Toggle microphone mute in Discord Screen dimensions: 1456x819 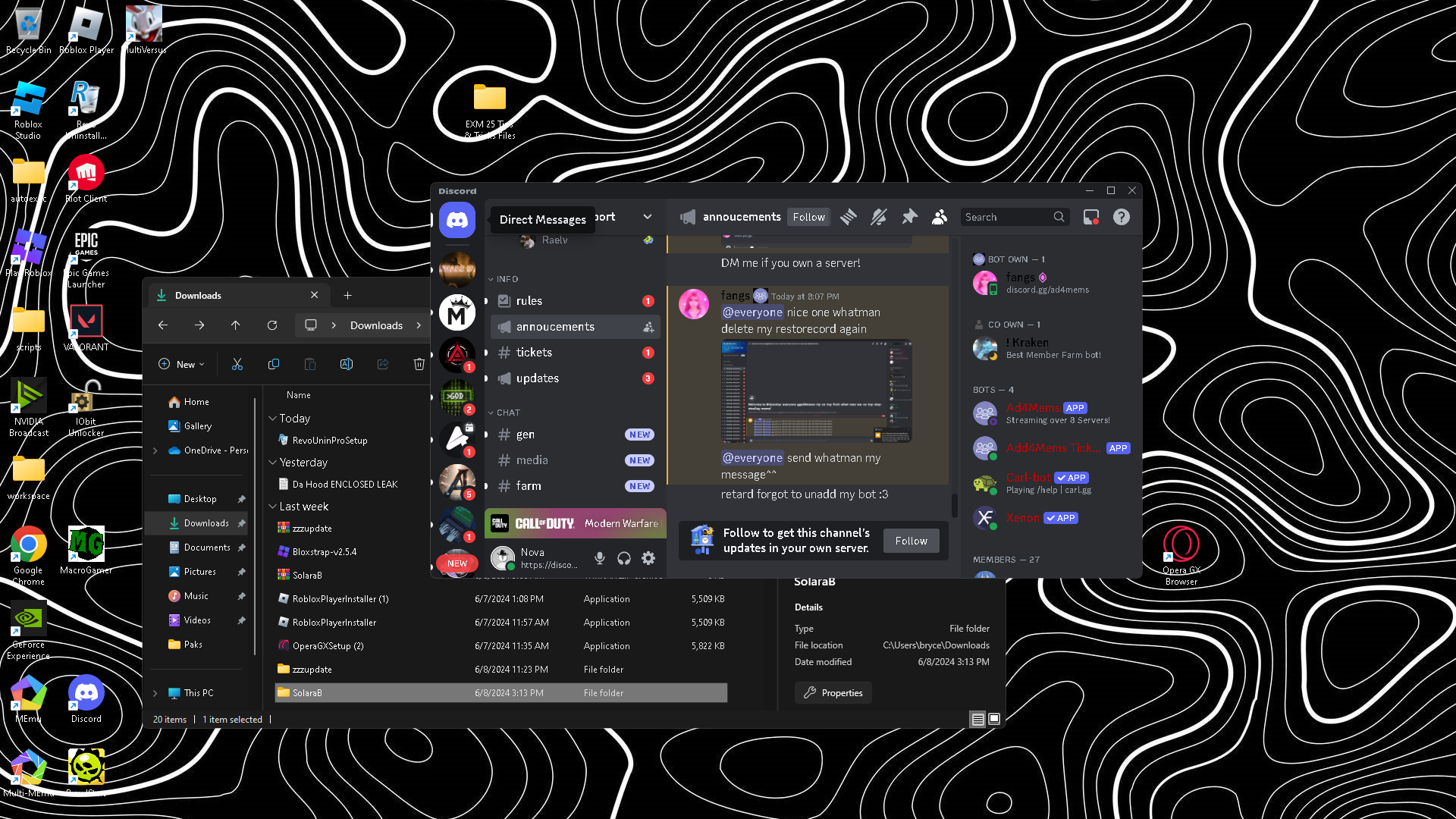tap(600, 559)
